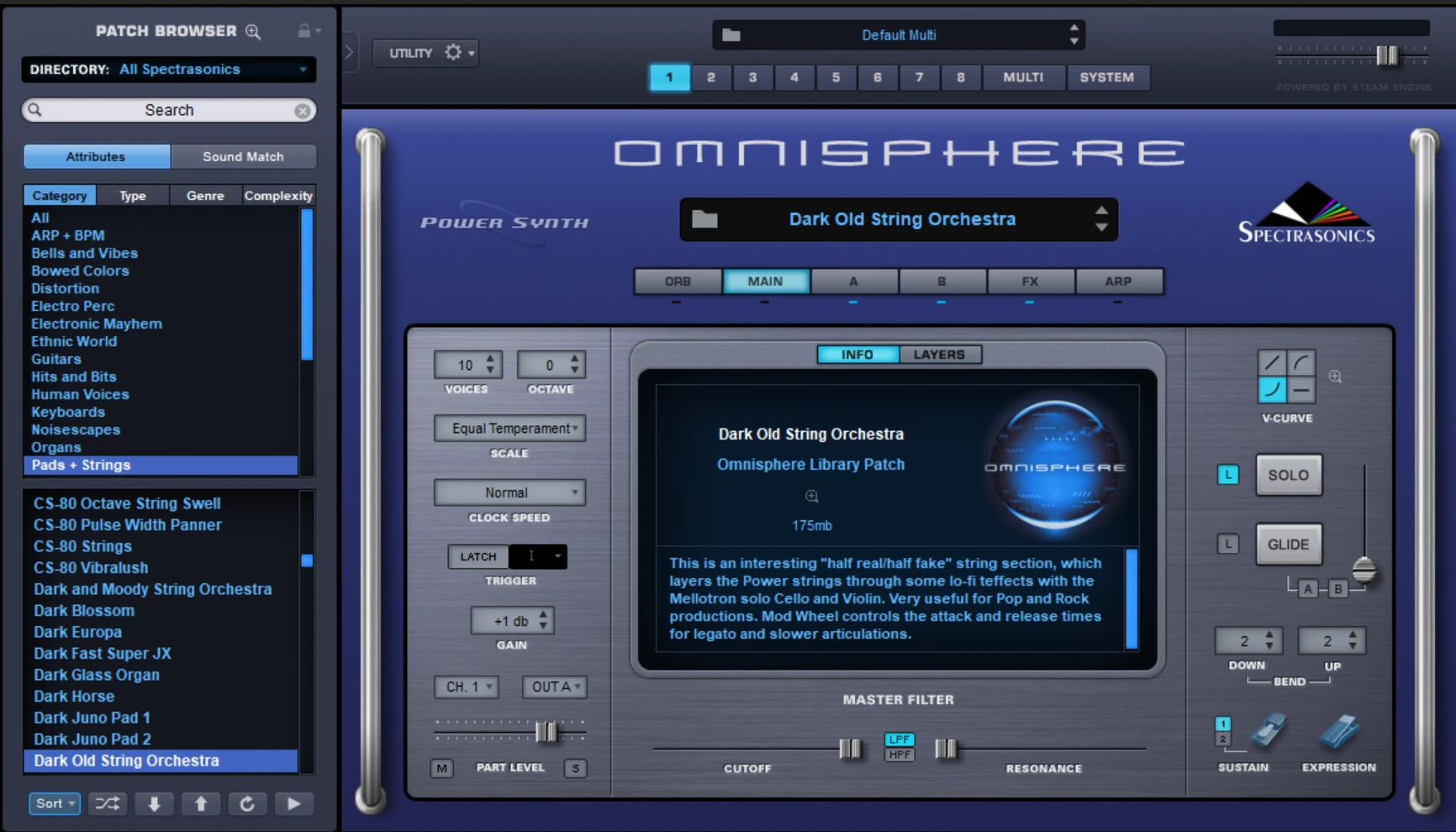The width and height of the screenshot is (1456, 832).
Task: Open Normal clock speed dropdown
Action: [509, 492]
